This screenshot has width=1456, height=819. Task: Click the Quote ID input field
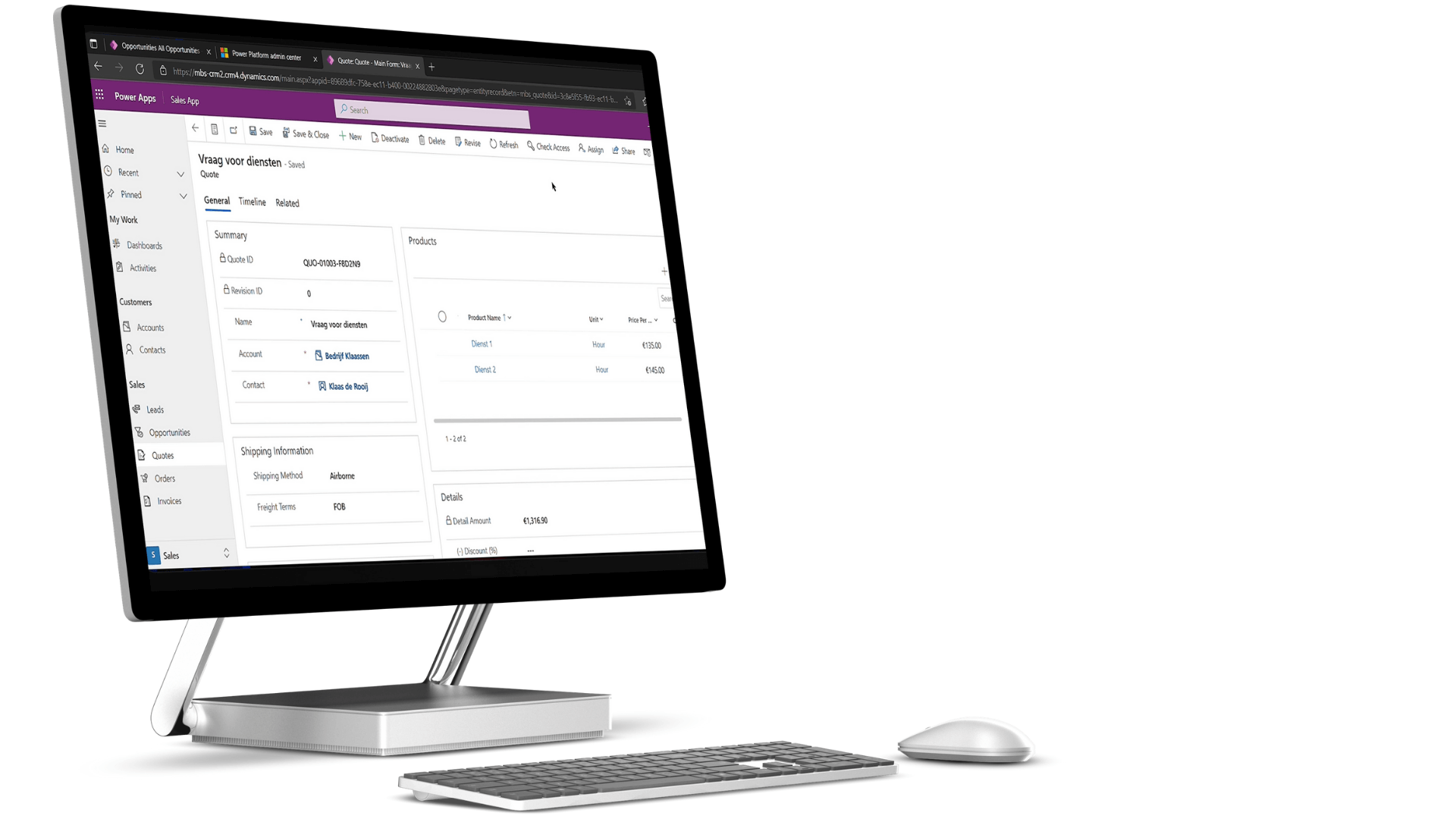click(x=332, y=263)
